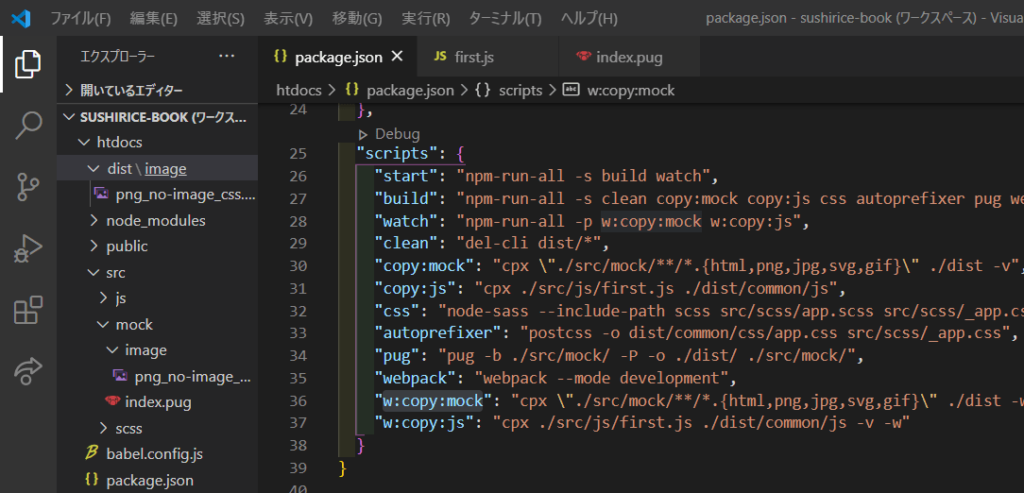Click the pug icon beside index.pug in tree
The height and width of the screenshot is (493, 1024).
click(112, 402)
